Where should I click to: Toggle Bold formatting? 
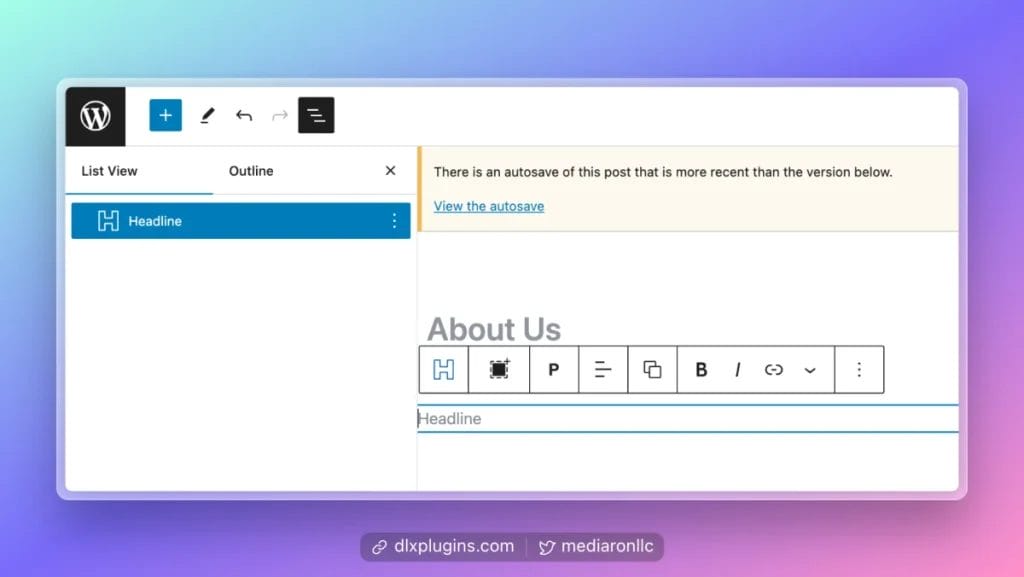(701, 370)
